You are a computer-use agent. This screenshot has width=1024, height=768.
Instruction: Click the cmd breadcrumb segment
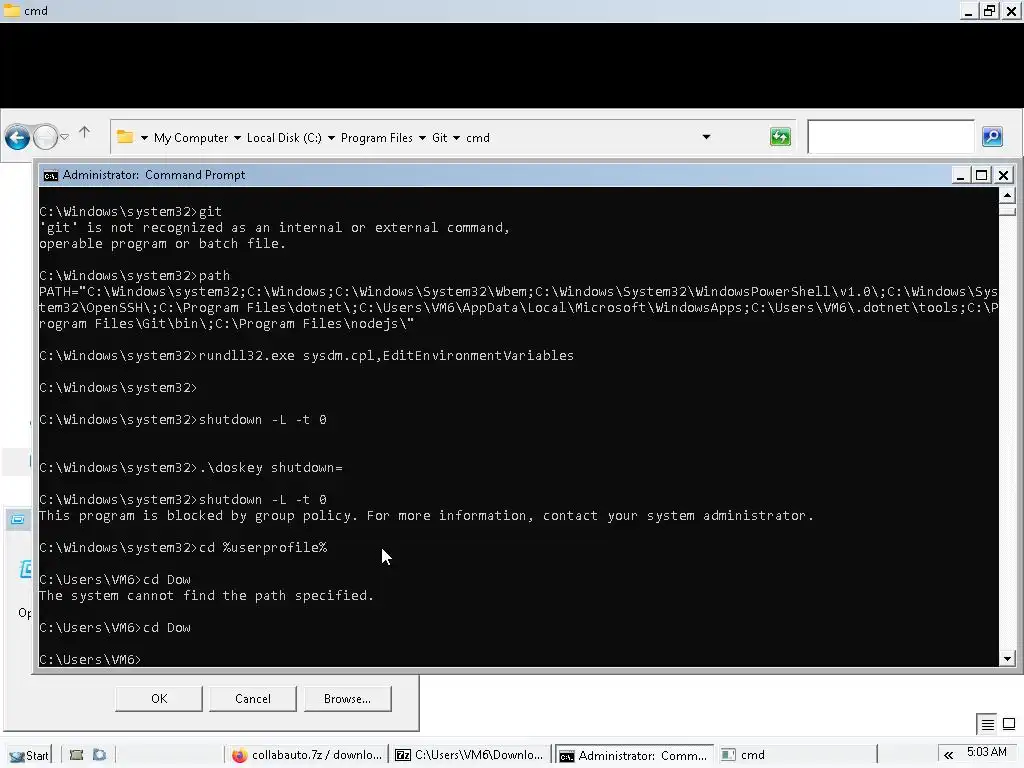pyautogui.click(x=477, y=138)
